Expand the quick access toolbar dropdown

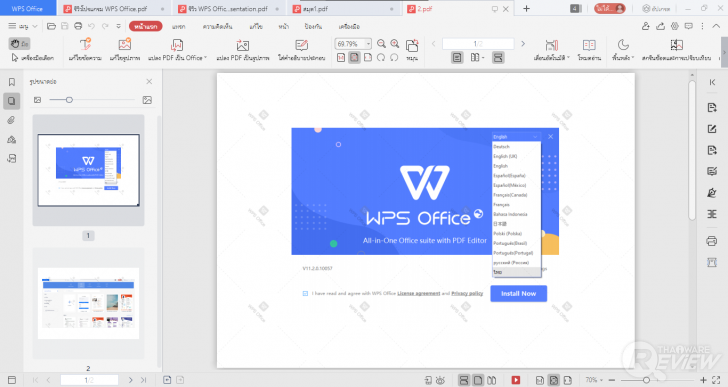click(118, 26)
